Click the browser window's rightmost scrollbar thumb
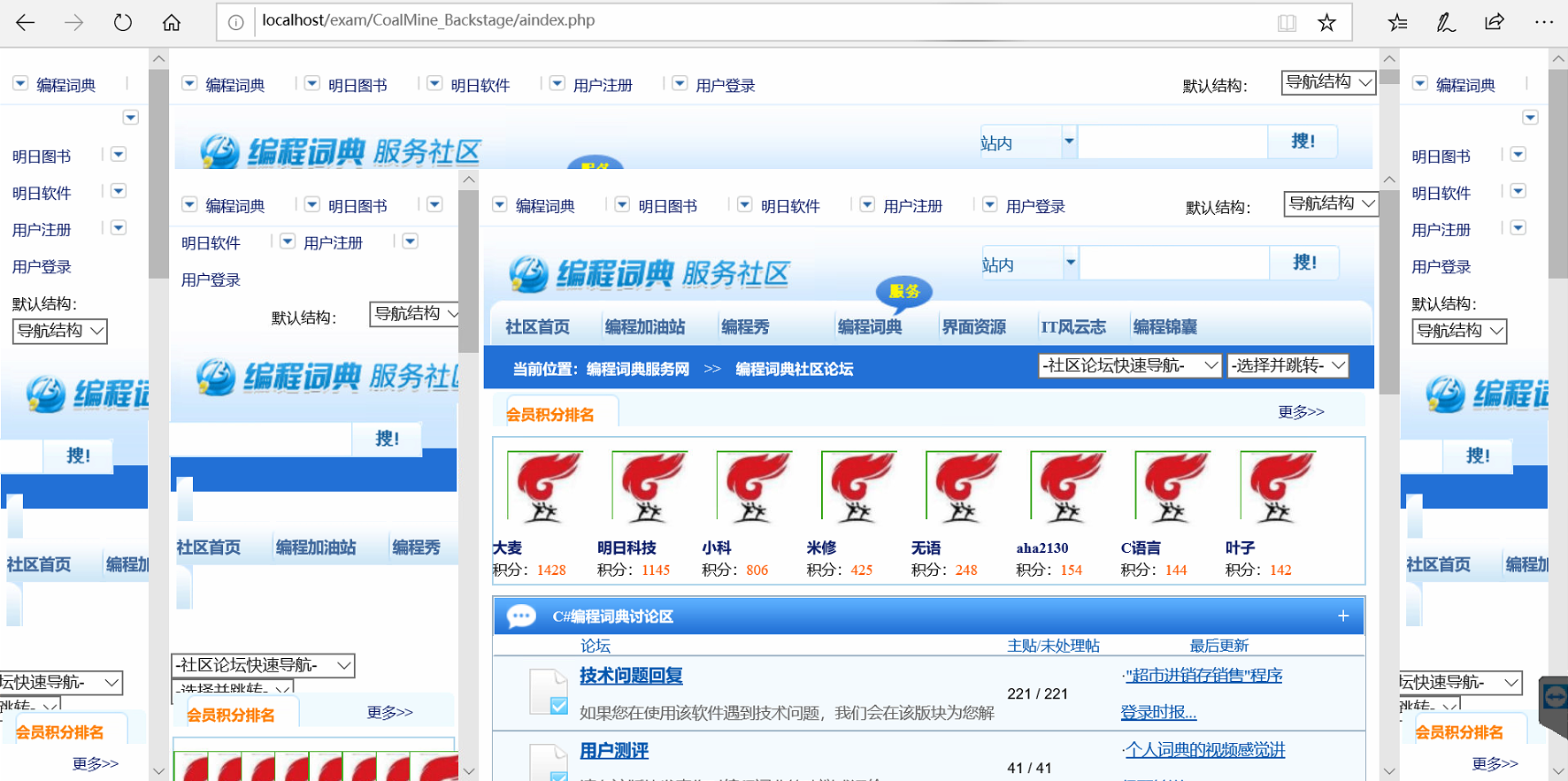 [1558, 173]
